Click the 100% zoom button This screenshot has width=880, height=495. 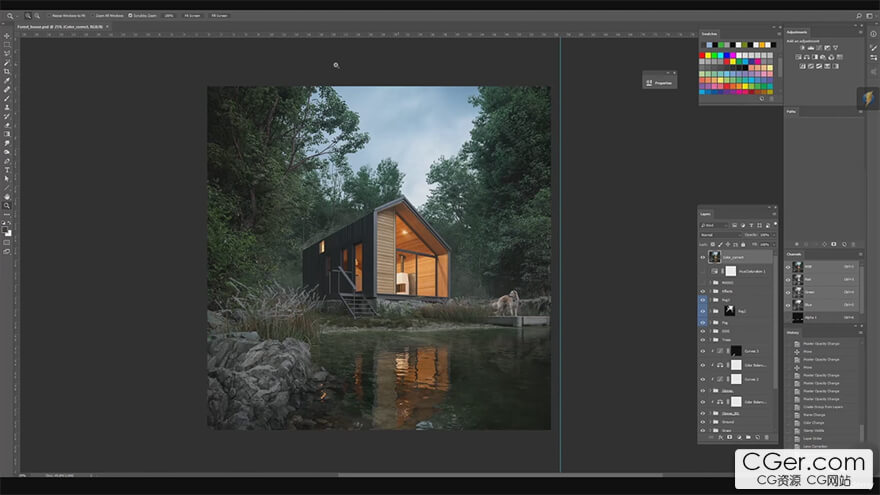click(168, 16)
